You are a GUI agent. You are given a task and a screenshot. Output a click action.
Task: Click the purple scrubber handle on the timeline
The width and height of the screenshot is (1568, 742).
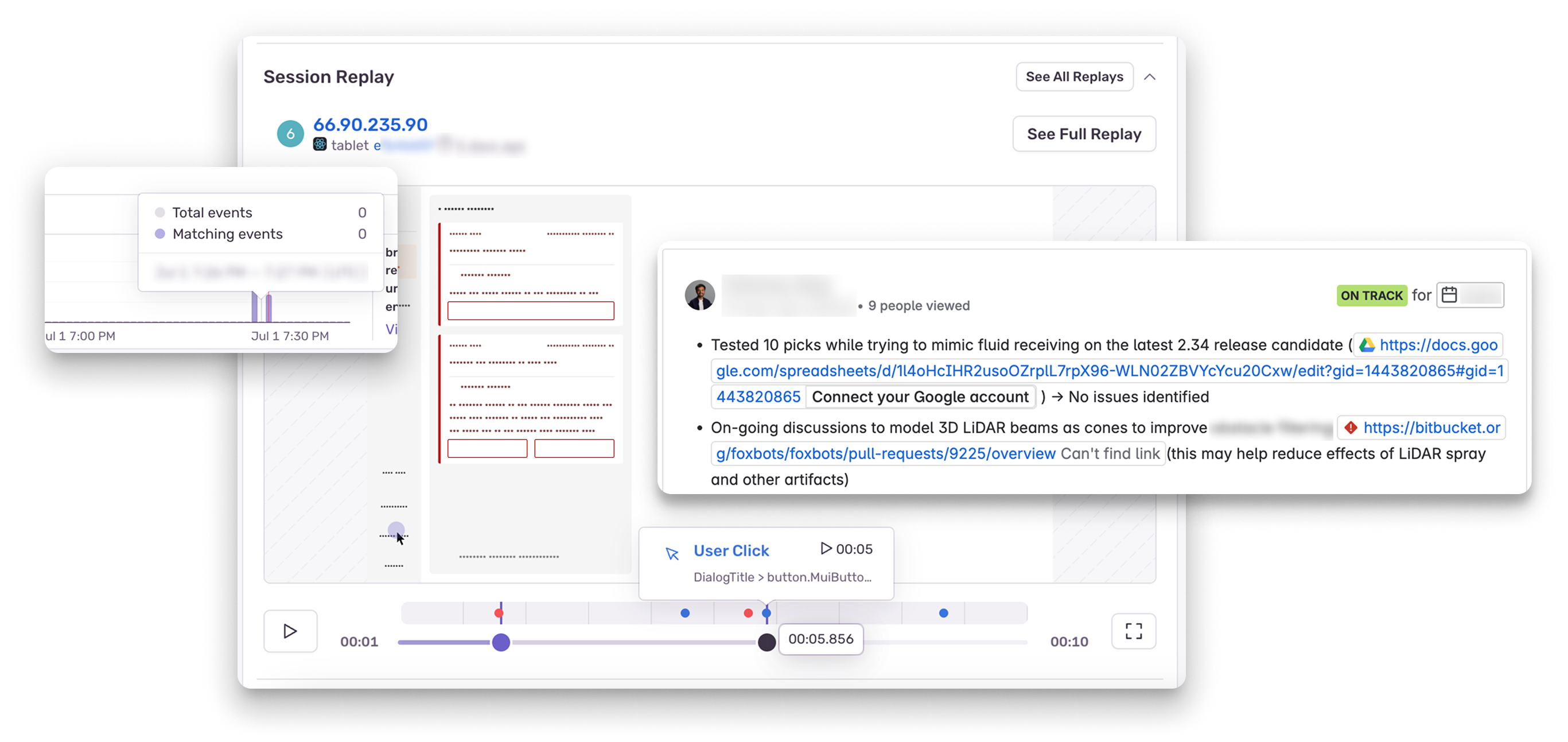(x=501, y=642)
